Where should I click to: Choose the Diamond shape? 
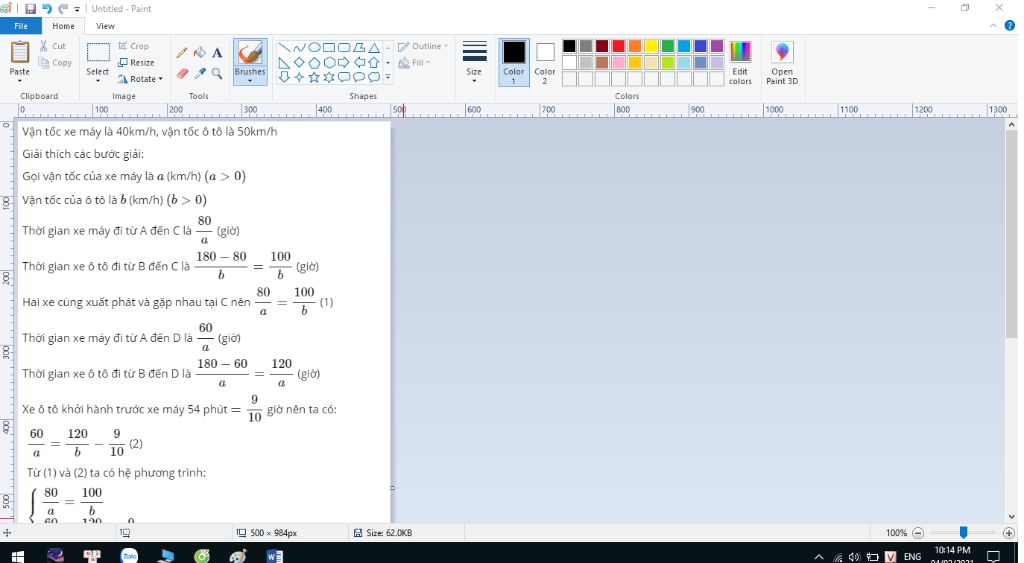tap(299, 63)
